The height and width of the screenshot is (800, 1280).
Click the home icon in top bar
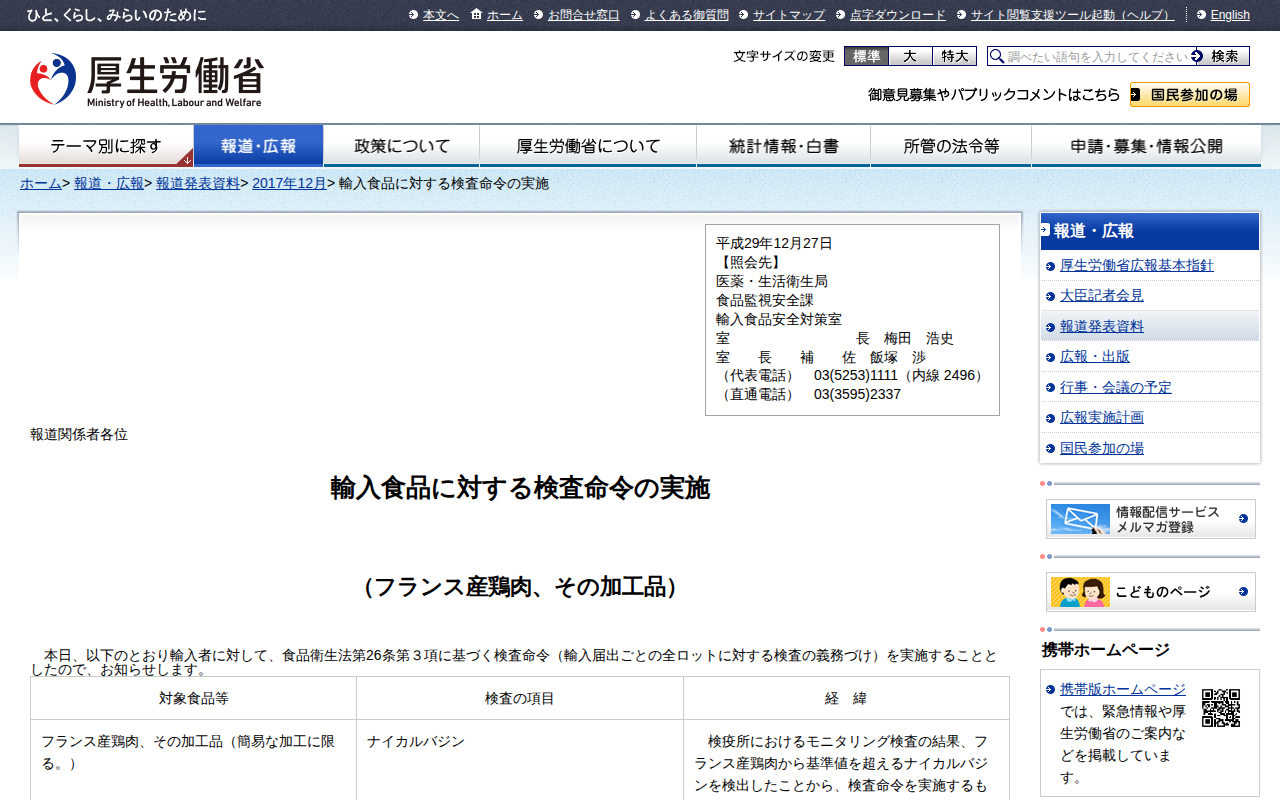pyautogui.click(x=476, y=15)
